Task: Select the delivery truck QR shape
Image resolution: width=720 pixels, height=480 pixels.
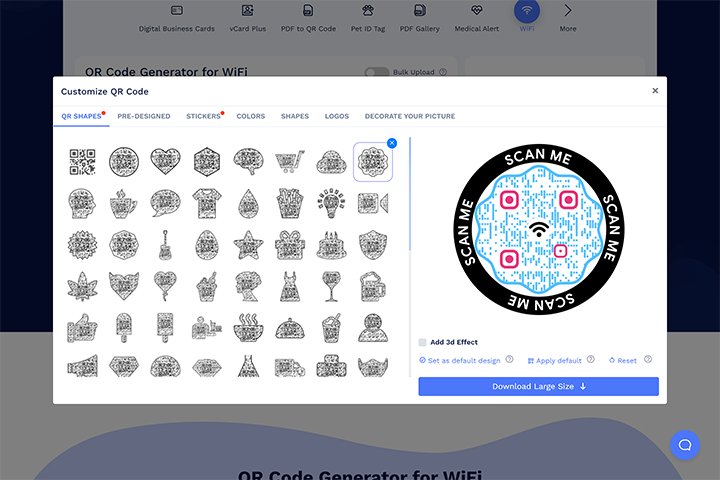Action: pos(290,367)
